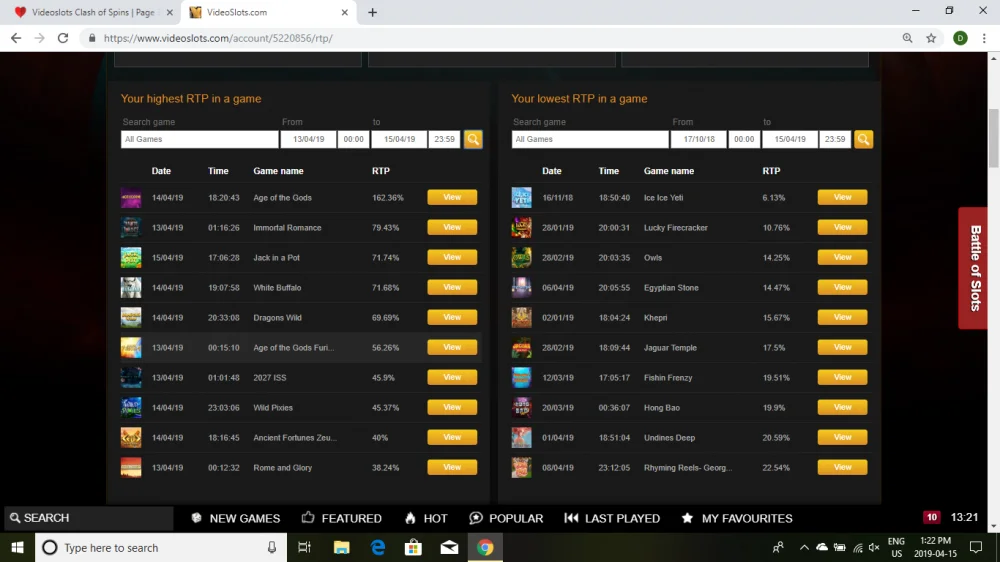Open the Battle of Slots side tab
Viewport: 1000px width, 562px height.
click(x=974, y=268)
